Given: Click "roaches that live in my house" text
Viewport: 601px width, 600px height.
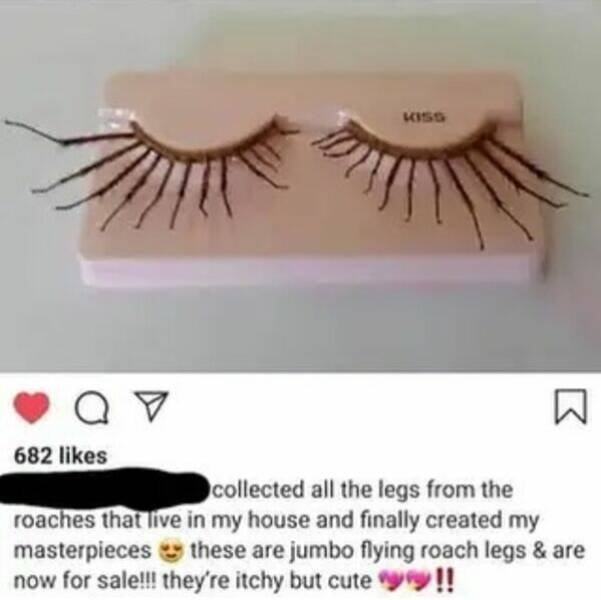Looking at the screenshot, I should click(164, 520).
